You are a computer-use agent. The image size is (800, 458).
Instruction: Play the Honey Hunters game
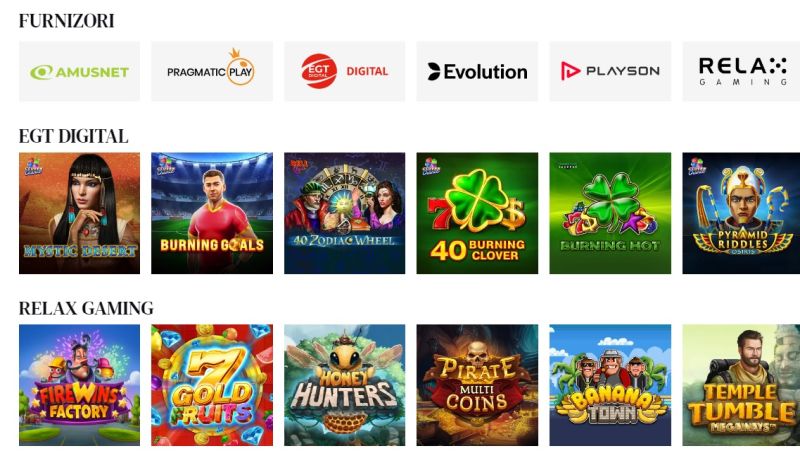click(x=344, y=385)
